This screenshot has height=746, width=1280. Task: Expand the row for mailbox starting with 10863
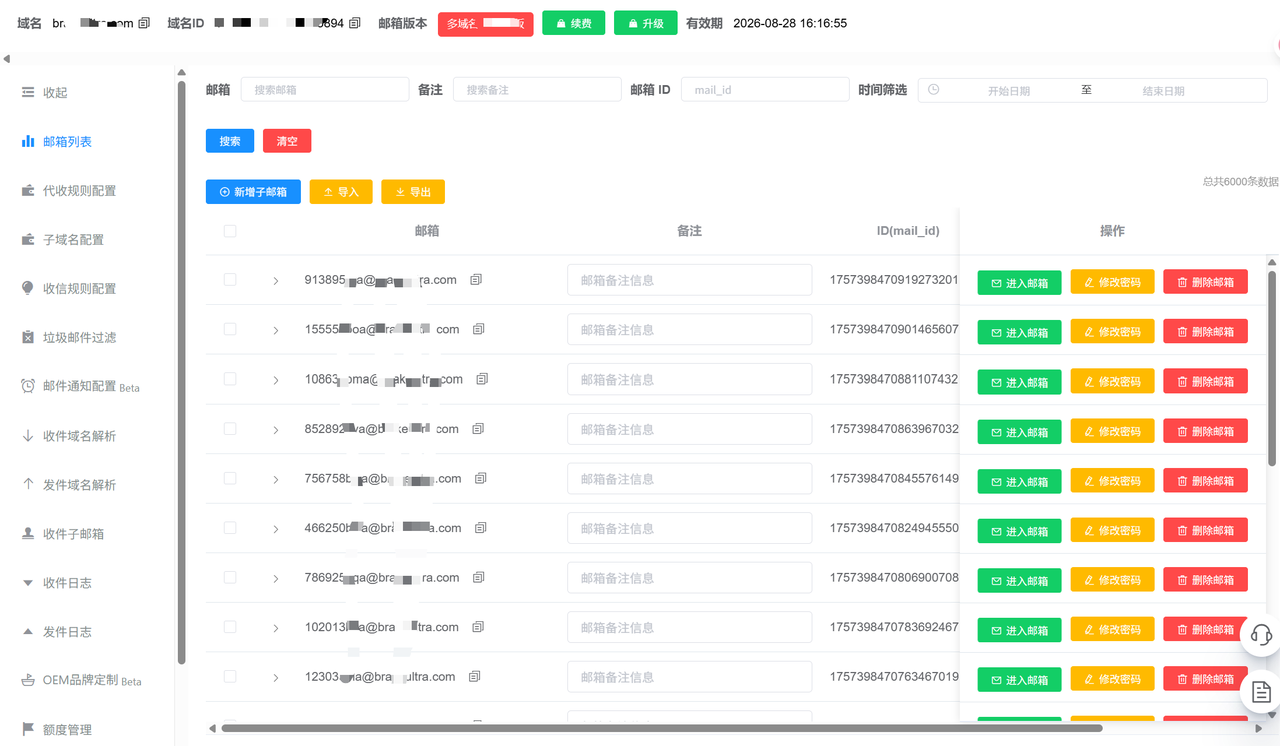(276, 380)
